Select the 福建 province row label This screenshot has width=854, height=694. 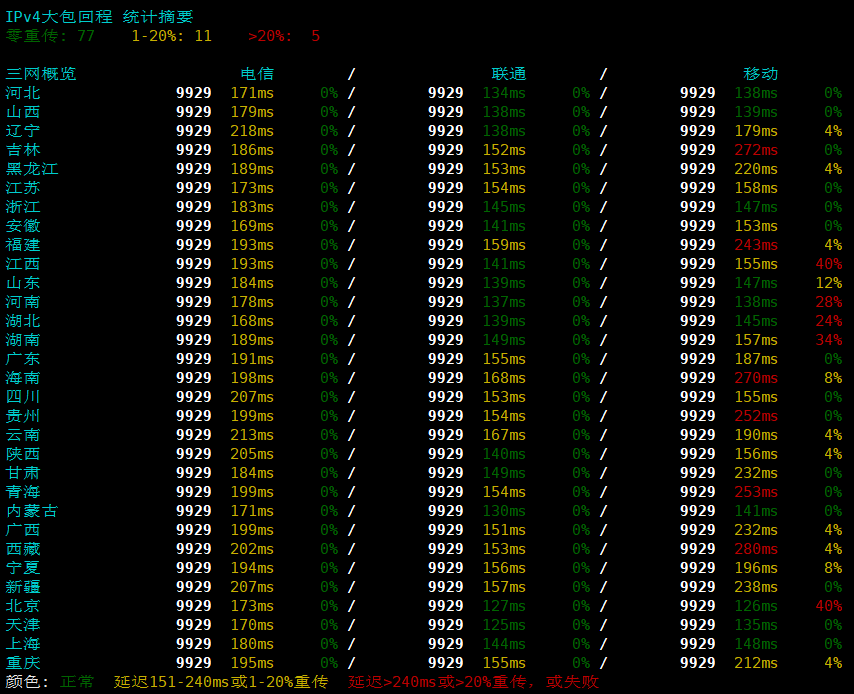click(x=23, y=245)
